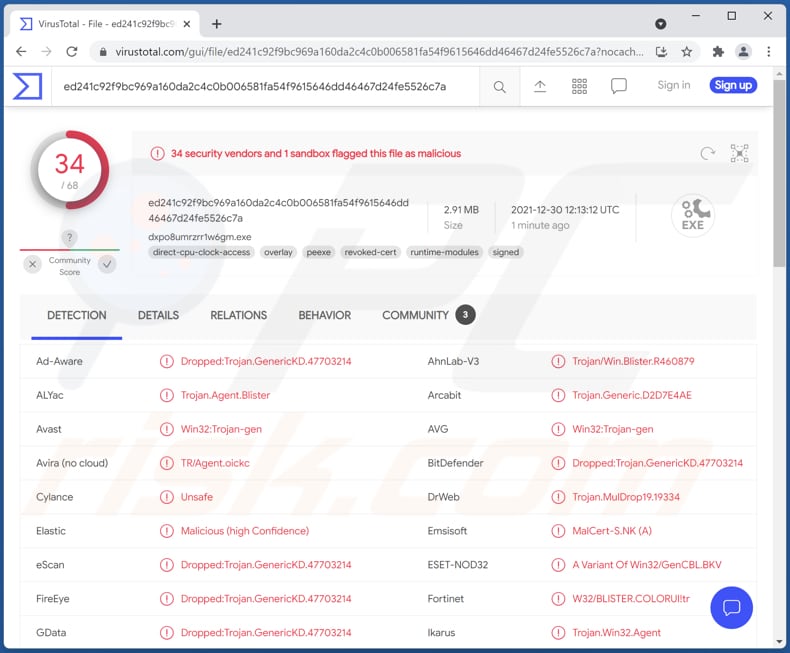Click Malicious (high Confidence) Elastic result
Image resolution: width=790 pixels, height=653 pixels.
245,531
